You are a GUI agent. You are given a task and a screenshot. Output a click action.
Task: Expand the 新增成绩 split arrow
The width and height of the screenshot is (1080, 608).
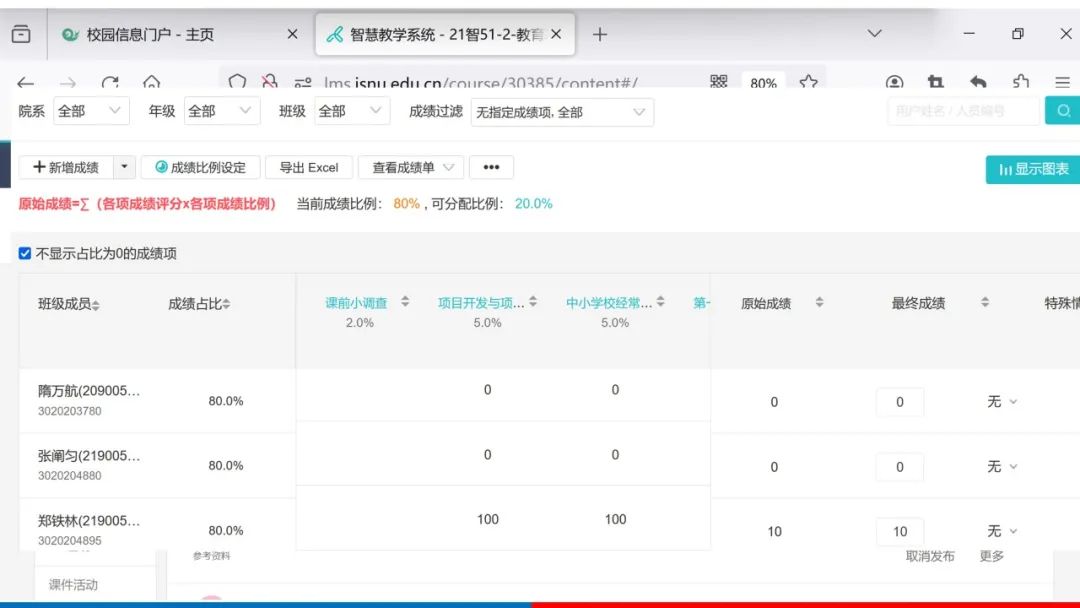coord(124,167)
